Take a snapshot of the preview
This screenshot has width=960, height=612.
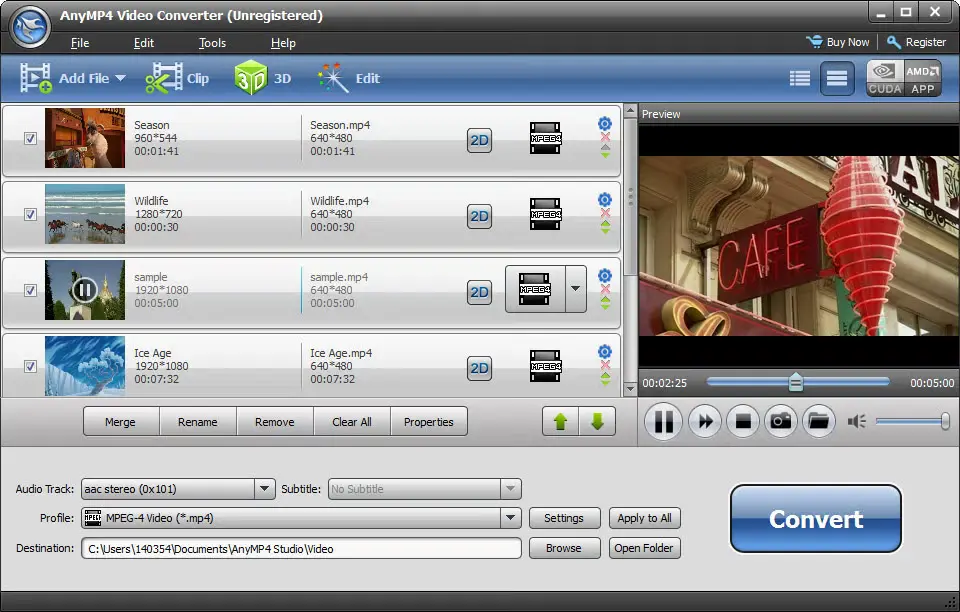click(x=781, y=421)
